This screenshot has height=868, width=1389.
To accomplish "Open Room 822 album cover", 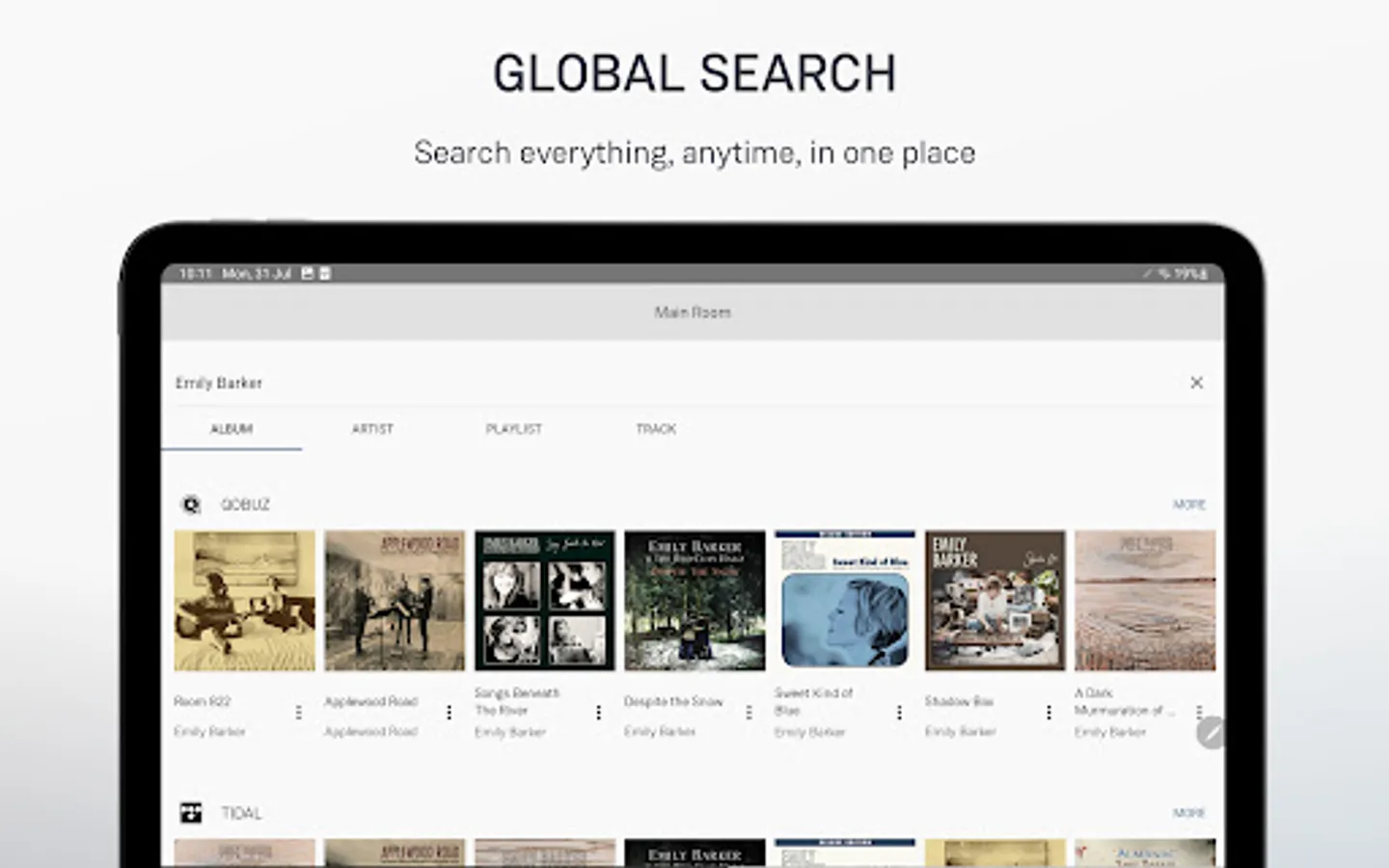I will [245, 600].
